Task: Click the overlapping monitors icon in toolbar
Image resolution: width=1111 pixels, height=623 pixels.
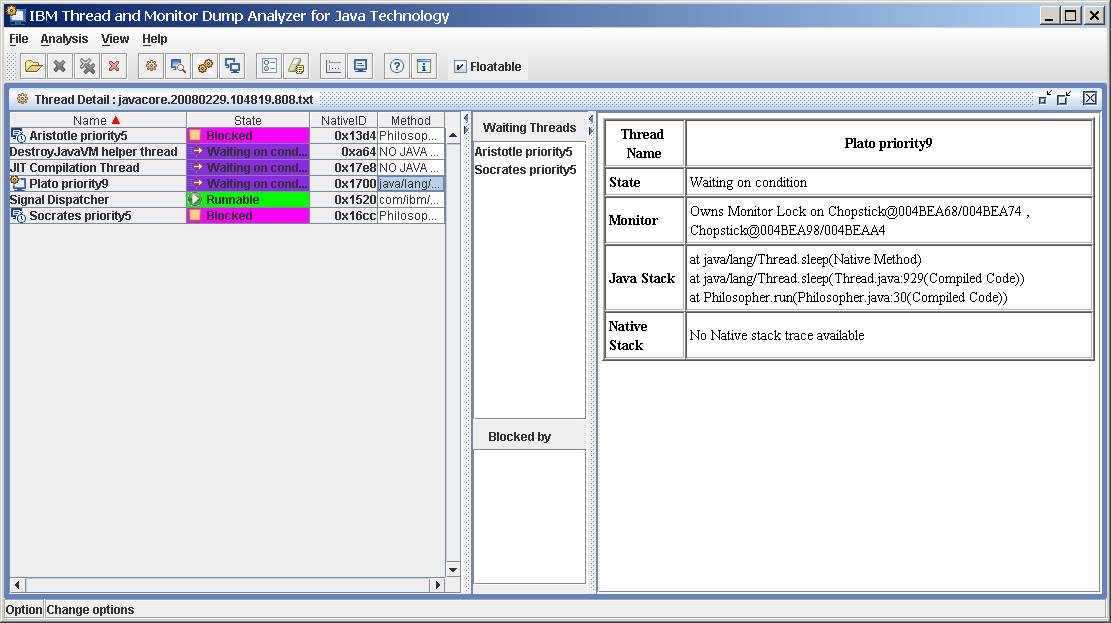Action: pyautogui.click(x=232, y=66)
